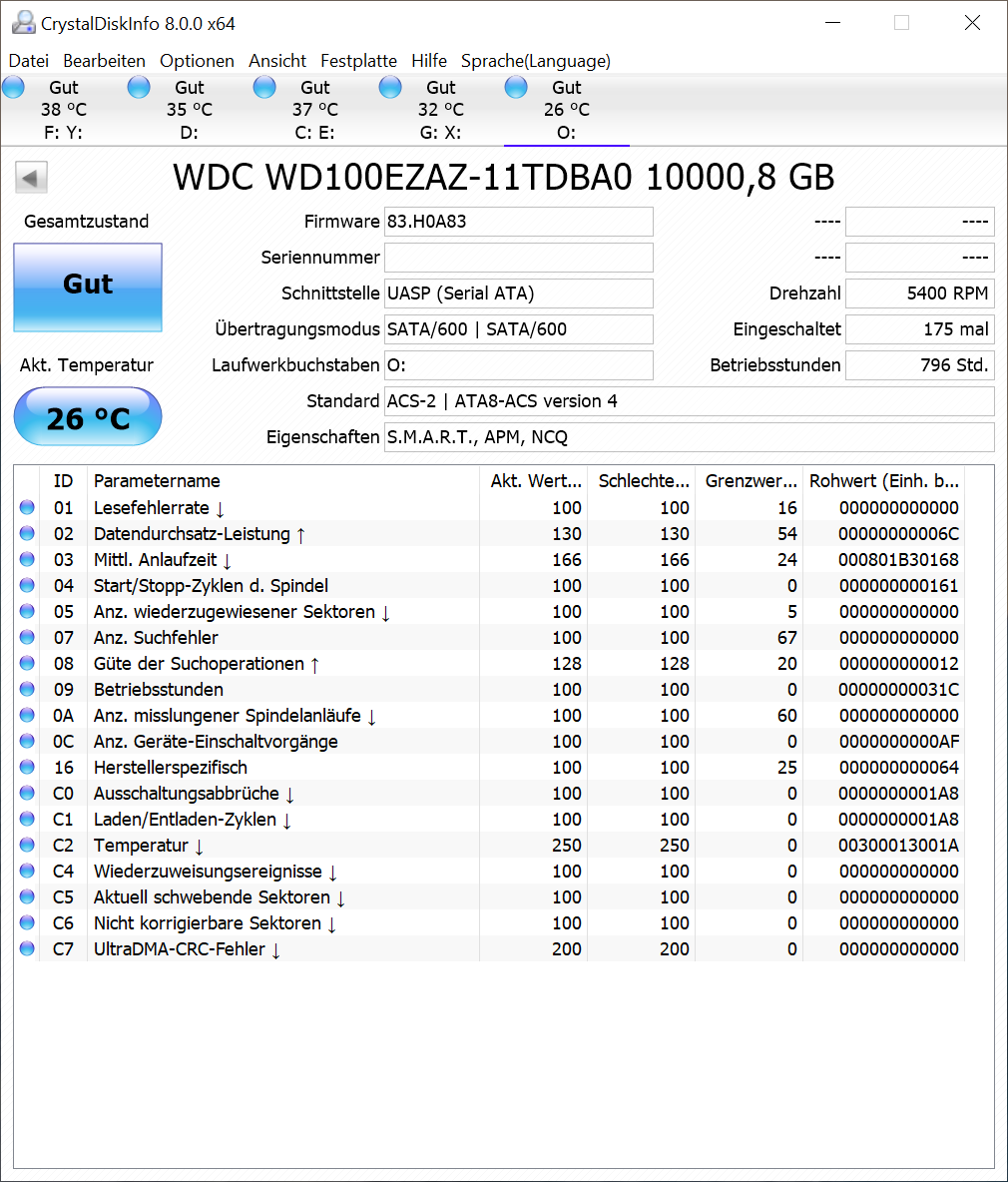Screen dimensions: 1008x1182
Task: Click raw value 000801B30168
Action: 899,560
